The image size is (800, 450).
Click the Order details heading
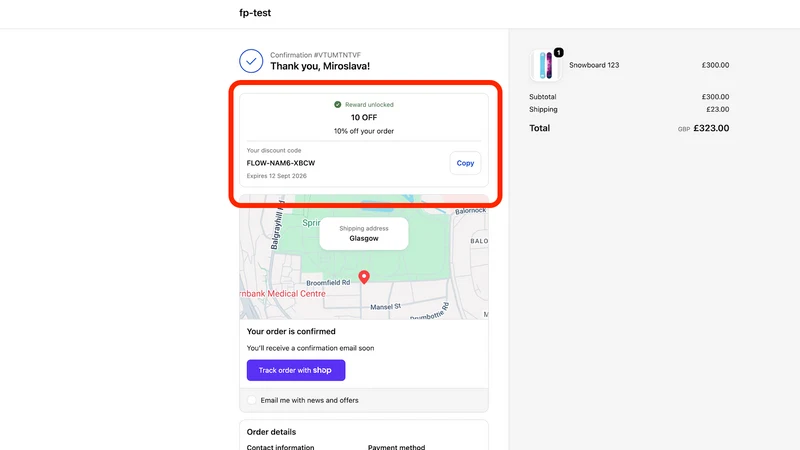[271, 432]
